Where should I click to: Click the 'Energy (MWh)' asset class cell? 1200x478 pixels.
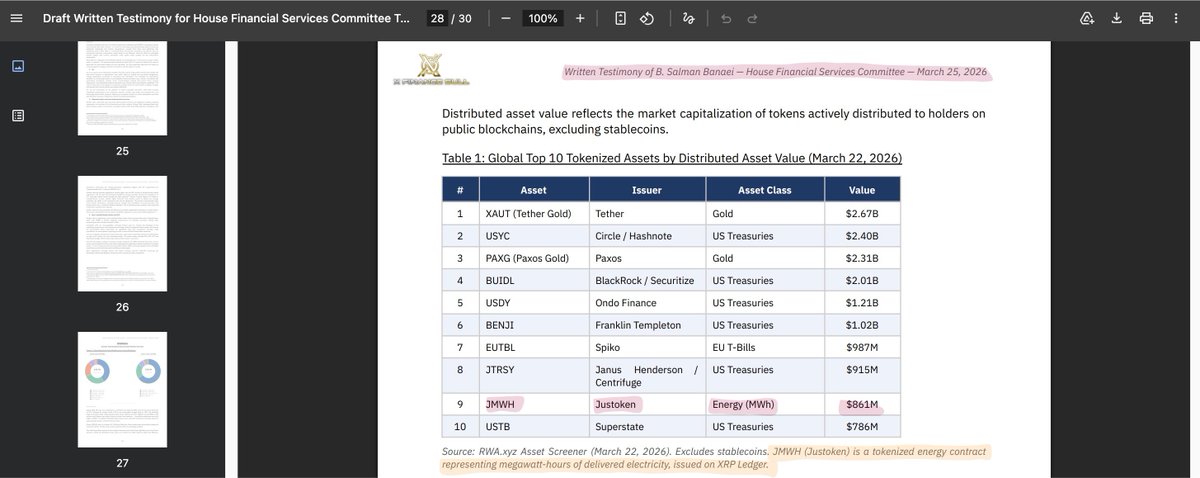tap(765, 404)
